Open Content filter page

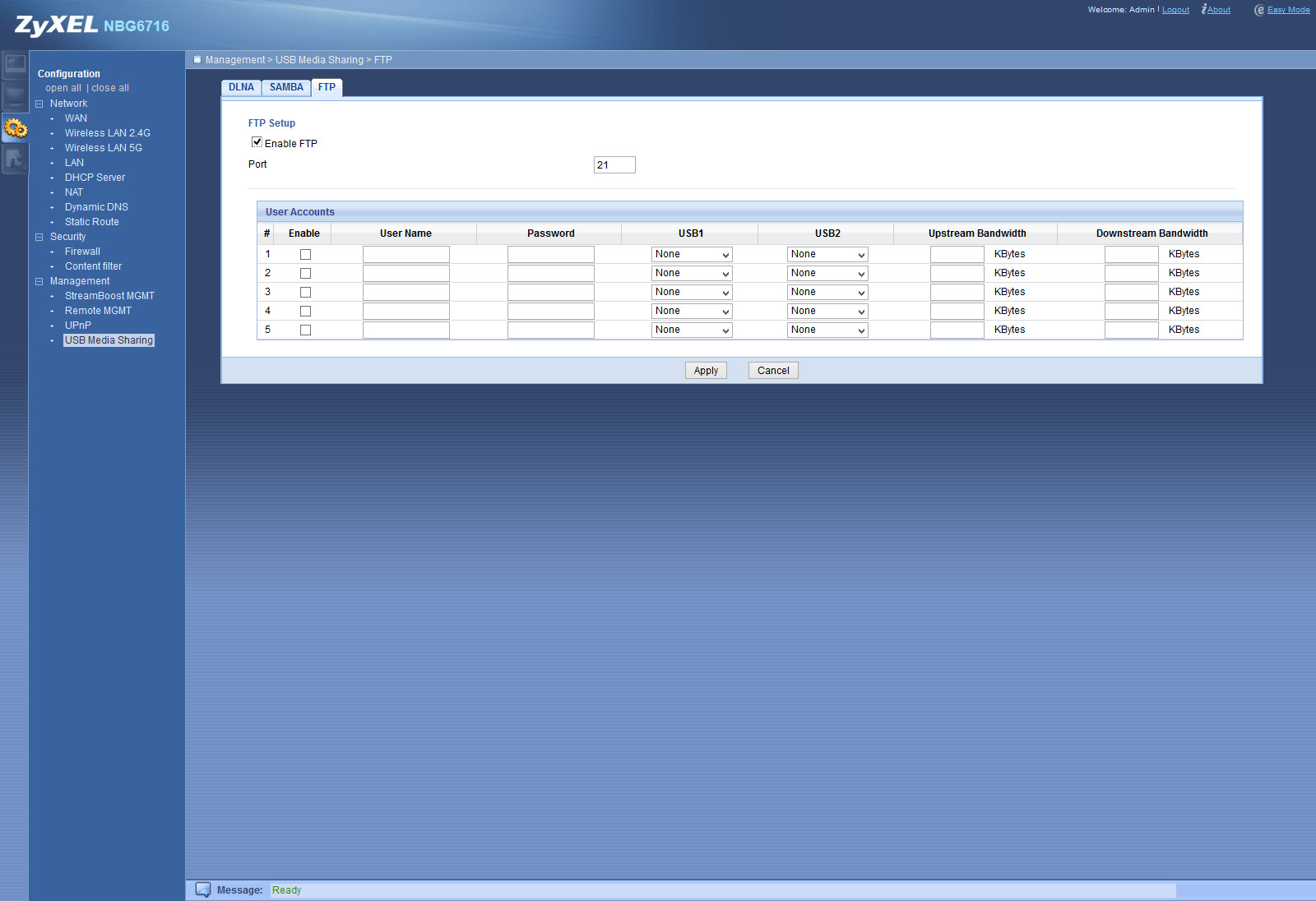(93, 266)
